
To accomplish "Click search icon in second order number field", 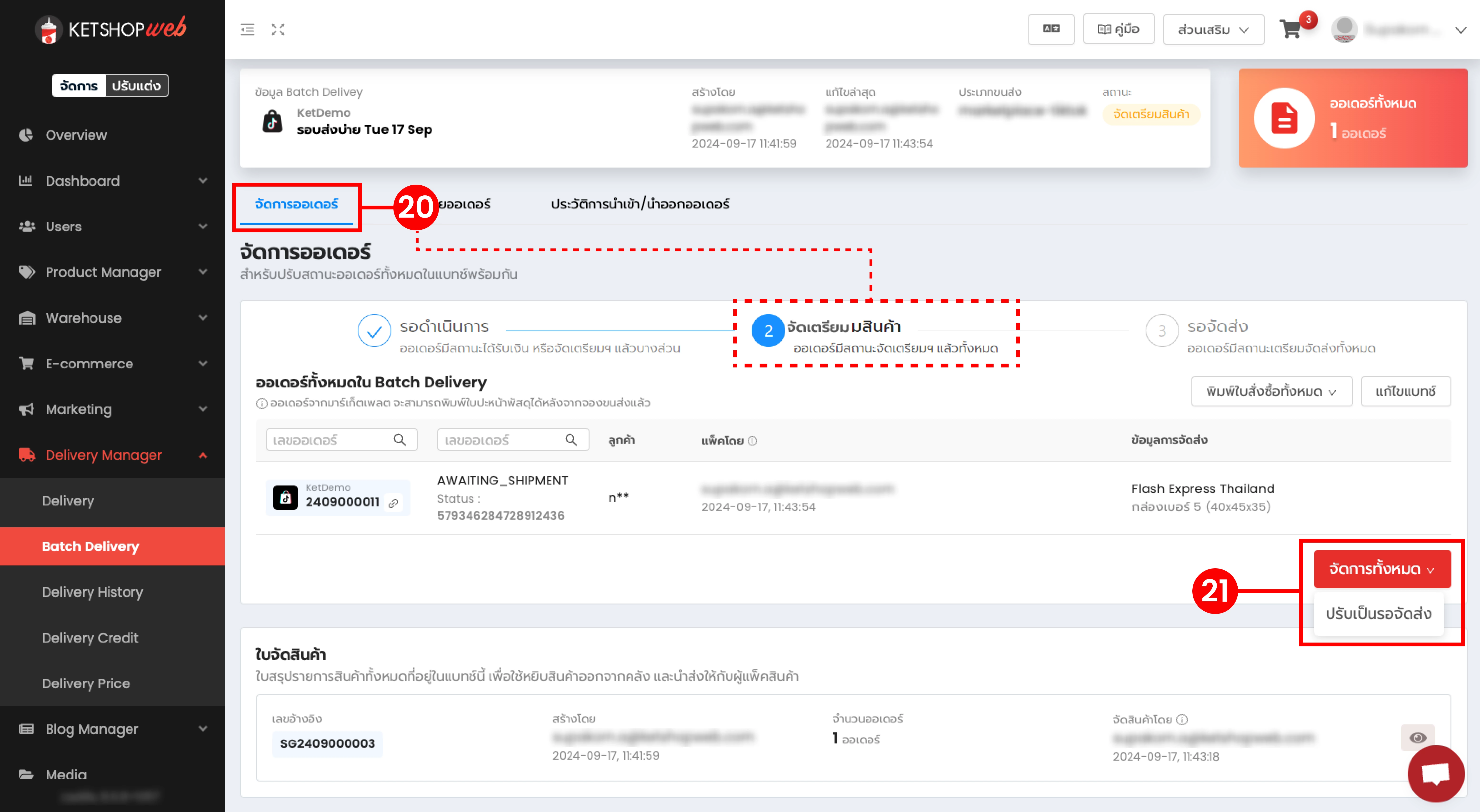I will pyautogui.click(x=571, y=440).
